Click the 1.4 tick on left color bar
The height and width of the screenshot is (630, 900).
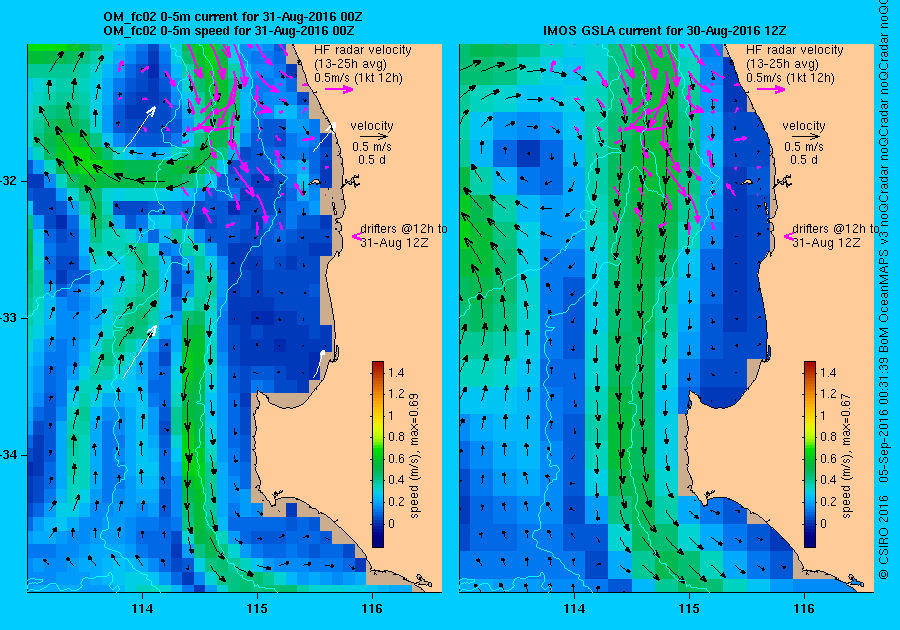pyautogui.click(x=396, y=373)
